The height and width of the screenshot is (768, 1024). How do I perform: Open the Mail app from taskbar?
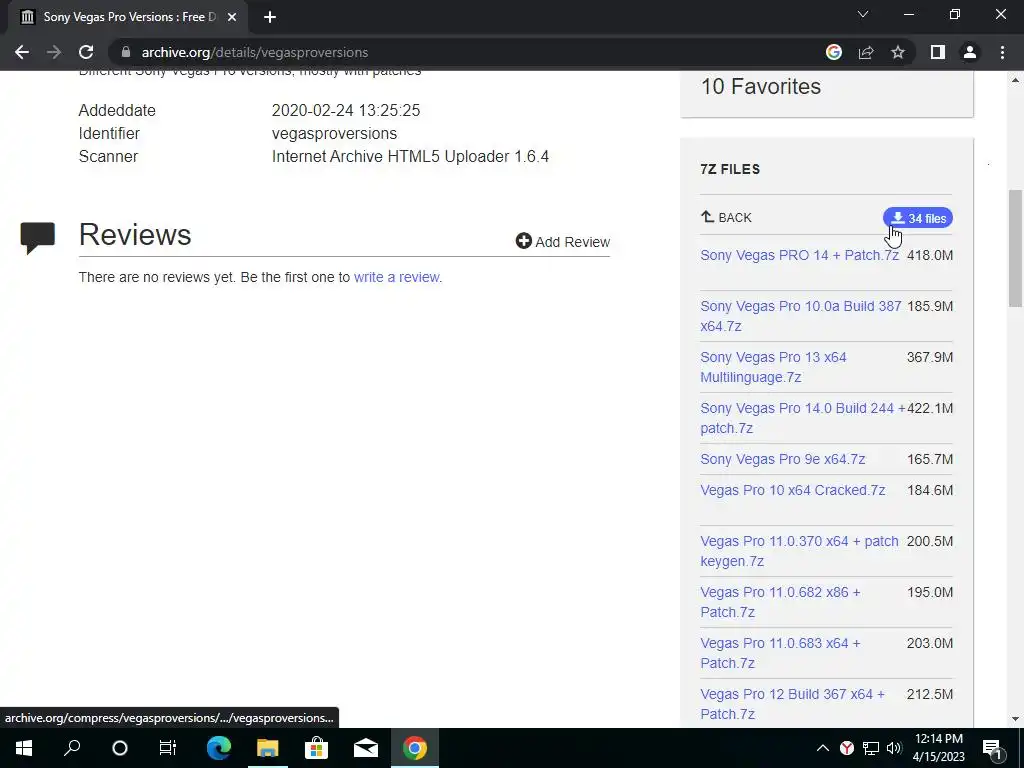(x=366, y=748)
